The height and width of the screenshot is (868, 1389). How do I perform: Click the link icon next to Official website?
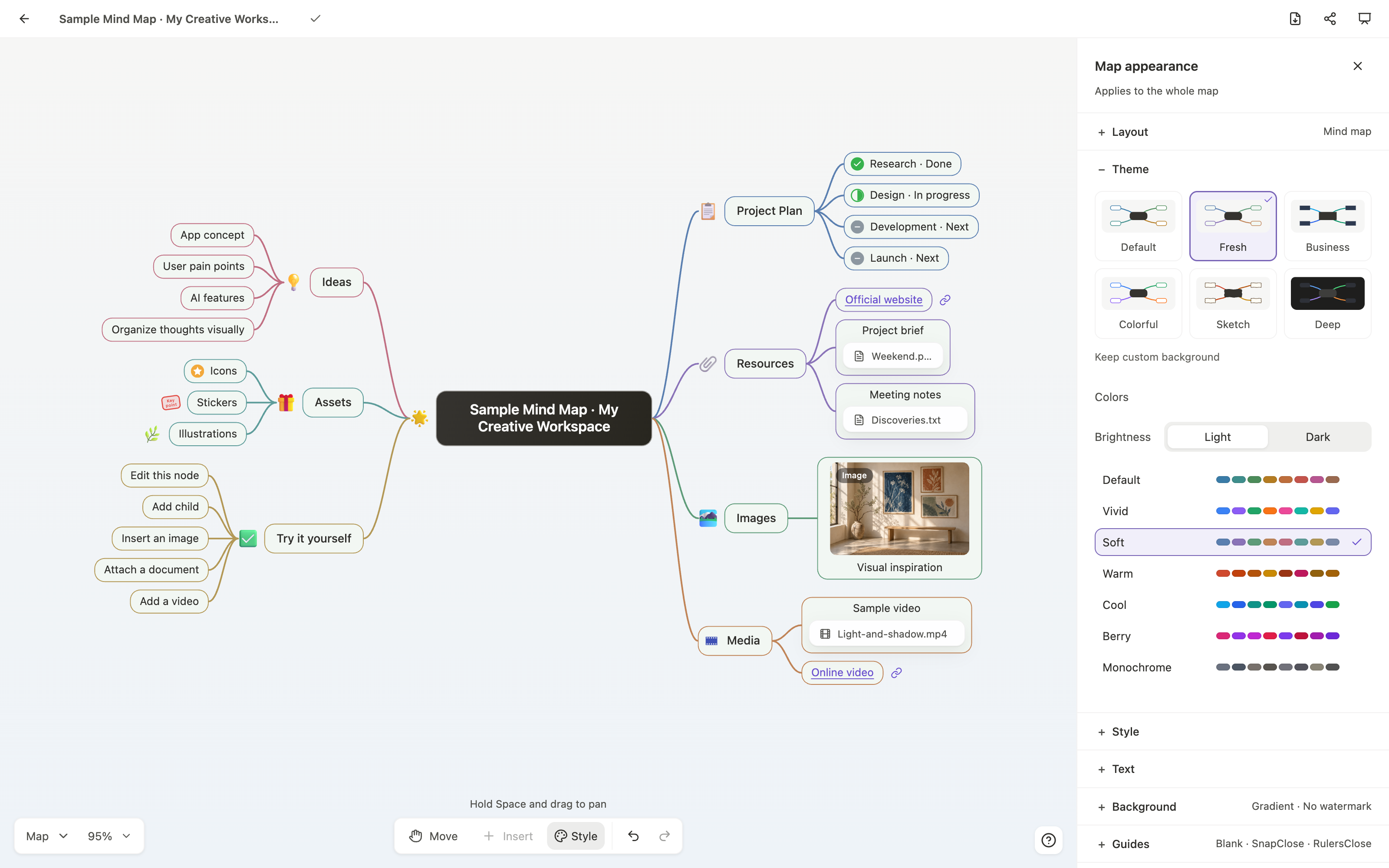coord(945,299)
